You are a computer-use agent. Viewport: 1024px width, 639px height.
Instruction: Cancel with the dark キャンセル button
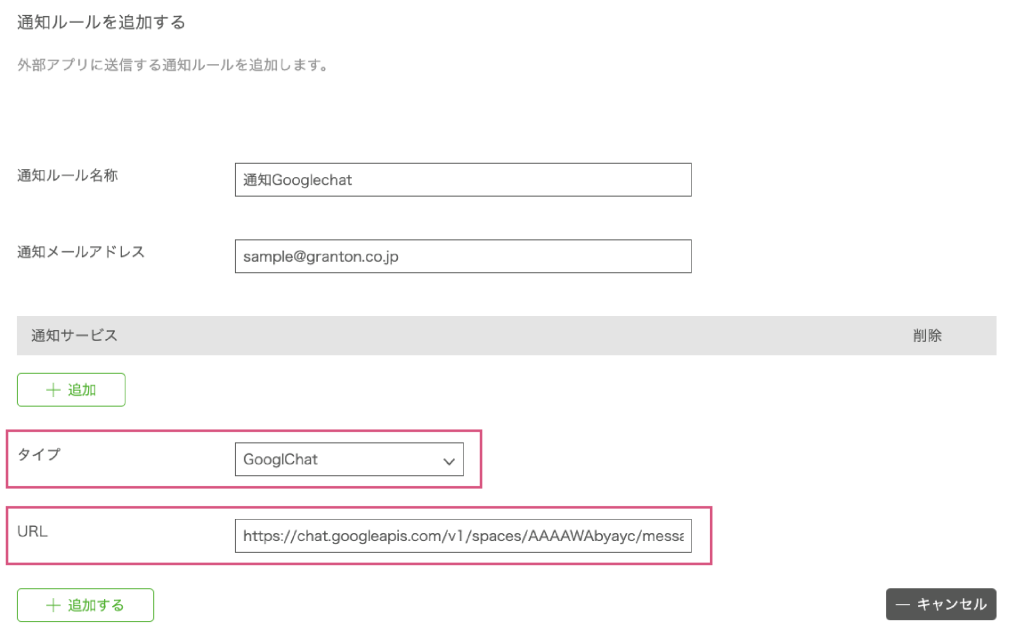941,604
